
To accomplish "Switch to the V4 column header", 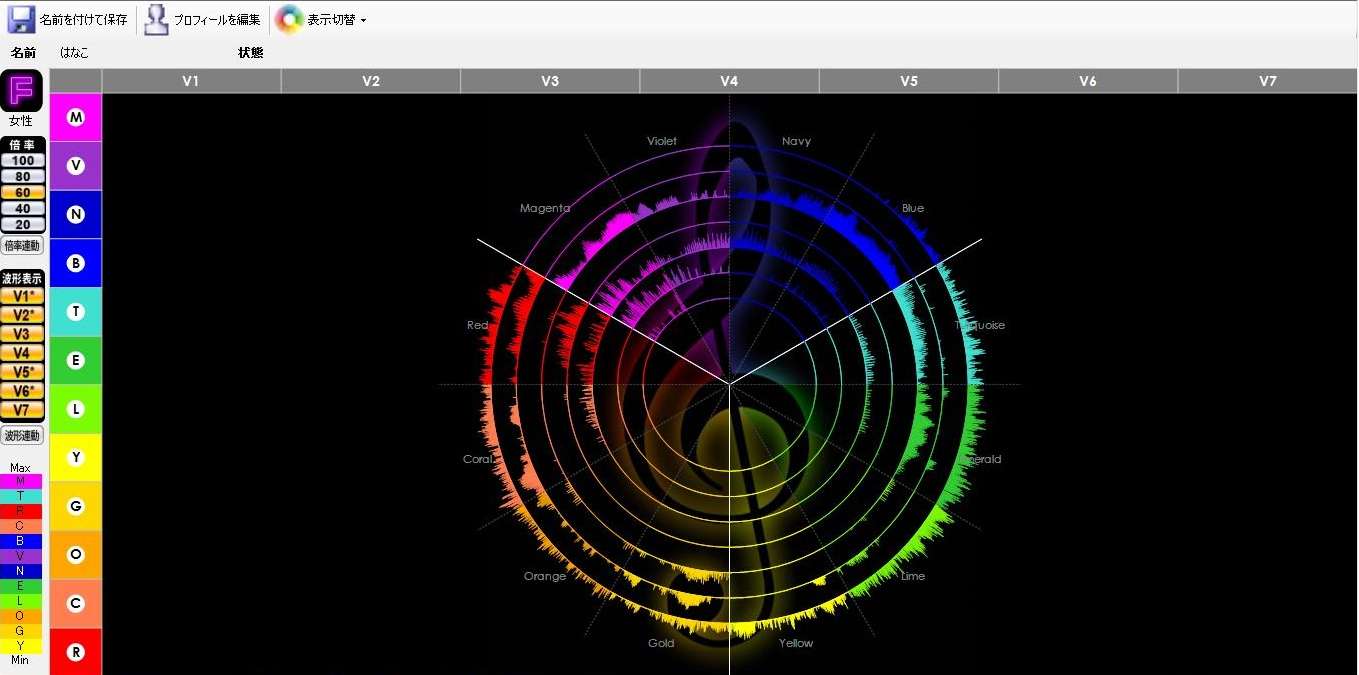I will (729, 81).
